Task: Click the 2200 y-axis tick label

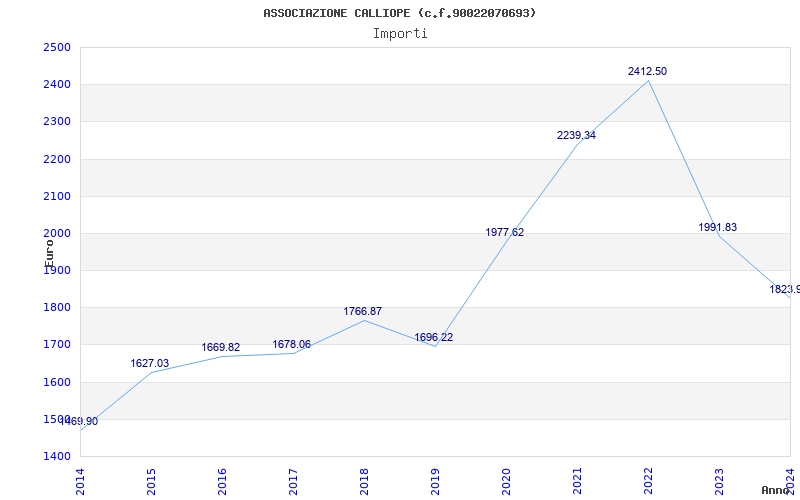Action: pyautogui.click(x=57, y=159)
